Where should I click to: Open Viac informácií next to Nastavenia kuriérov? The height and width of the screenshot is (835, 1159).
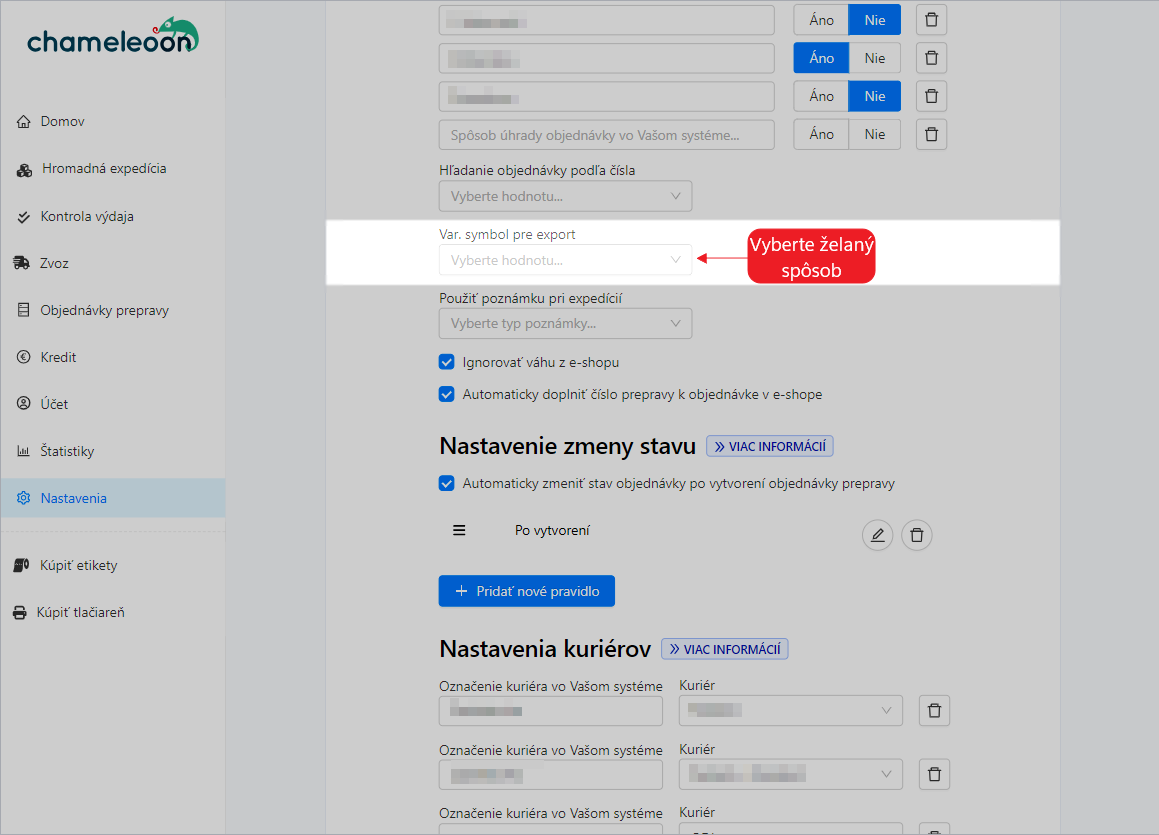point(724,649)
